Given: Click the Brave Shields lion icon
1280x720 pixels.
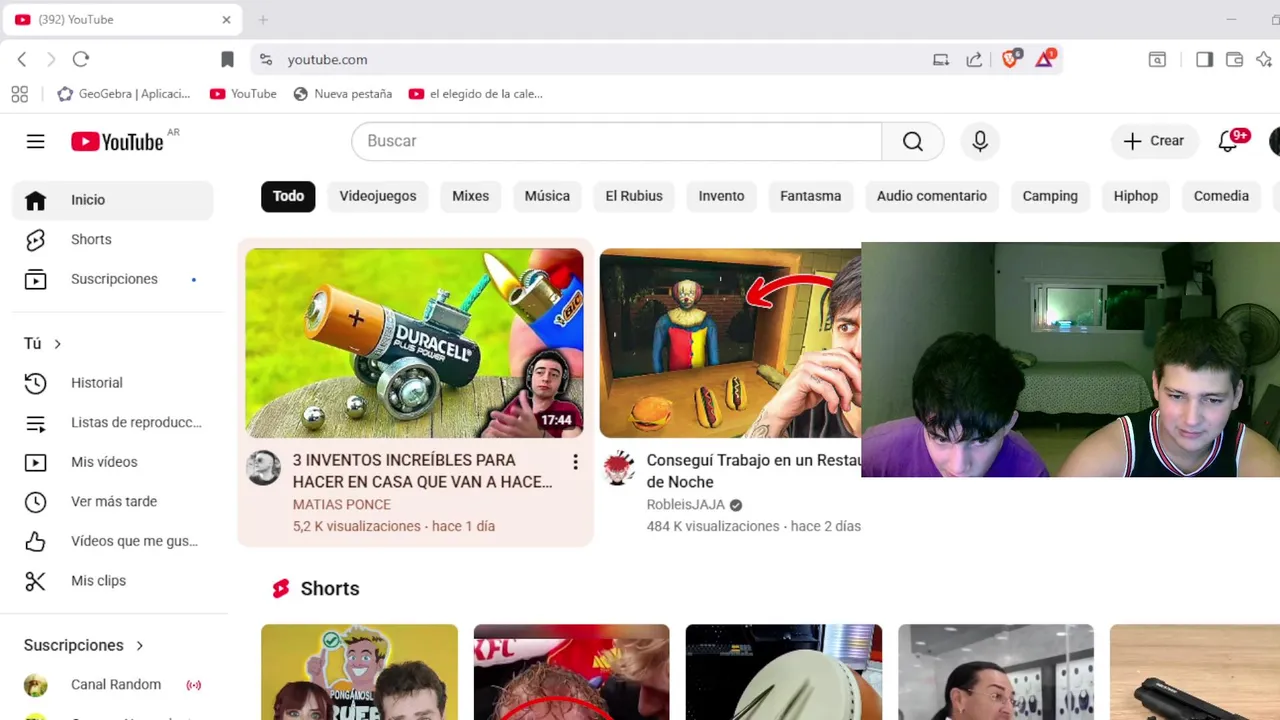Looking at the screenshot, I should 1010,60.
